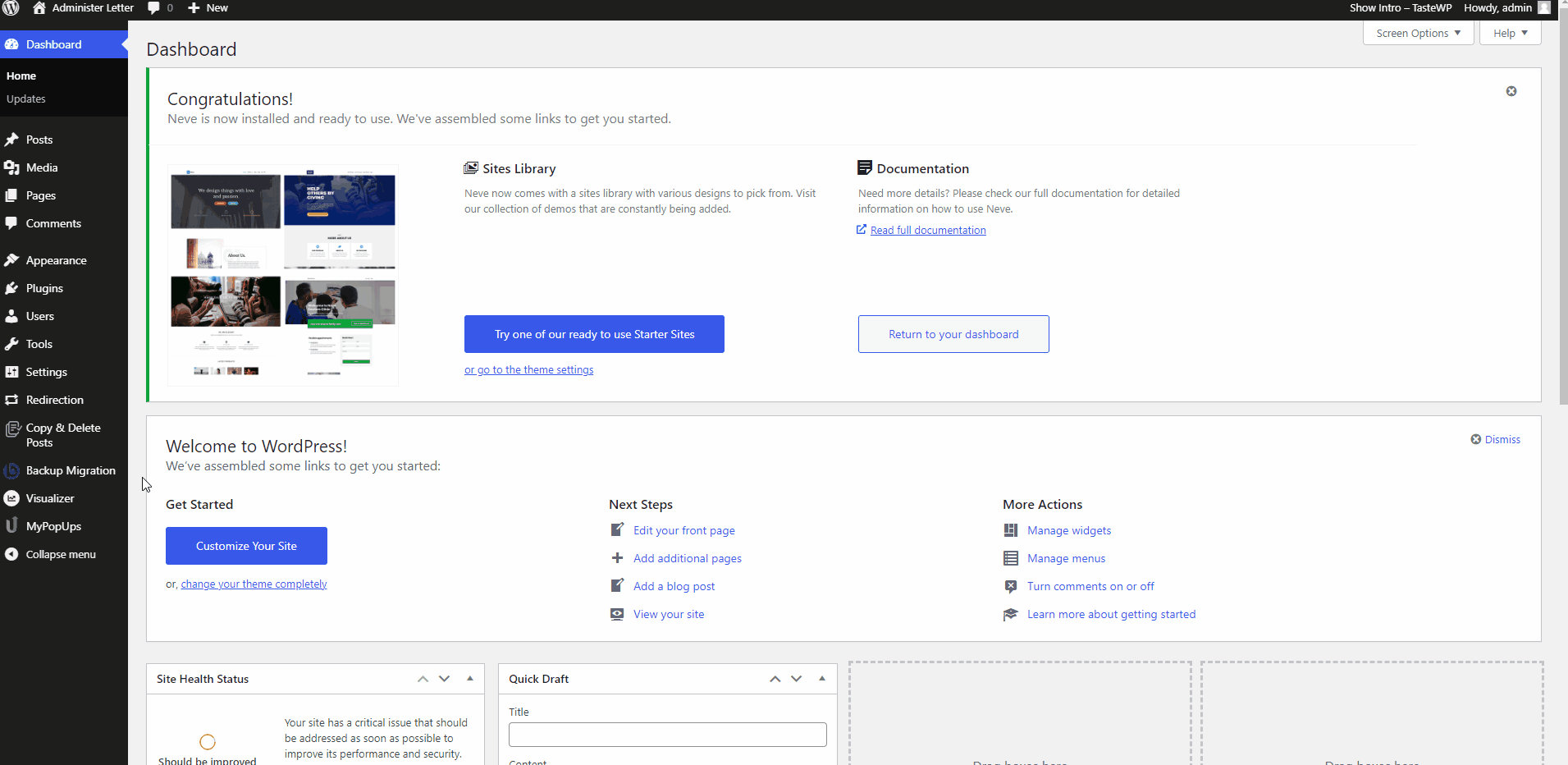The image size is (1568, 765).
Task: Click the Quick Draft Title field
Action: pos(667,735)
